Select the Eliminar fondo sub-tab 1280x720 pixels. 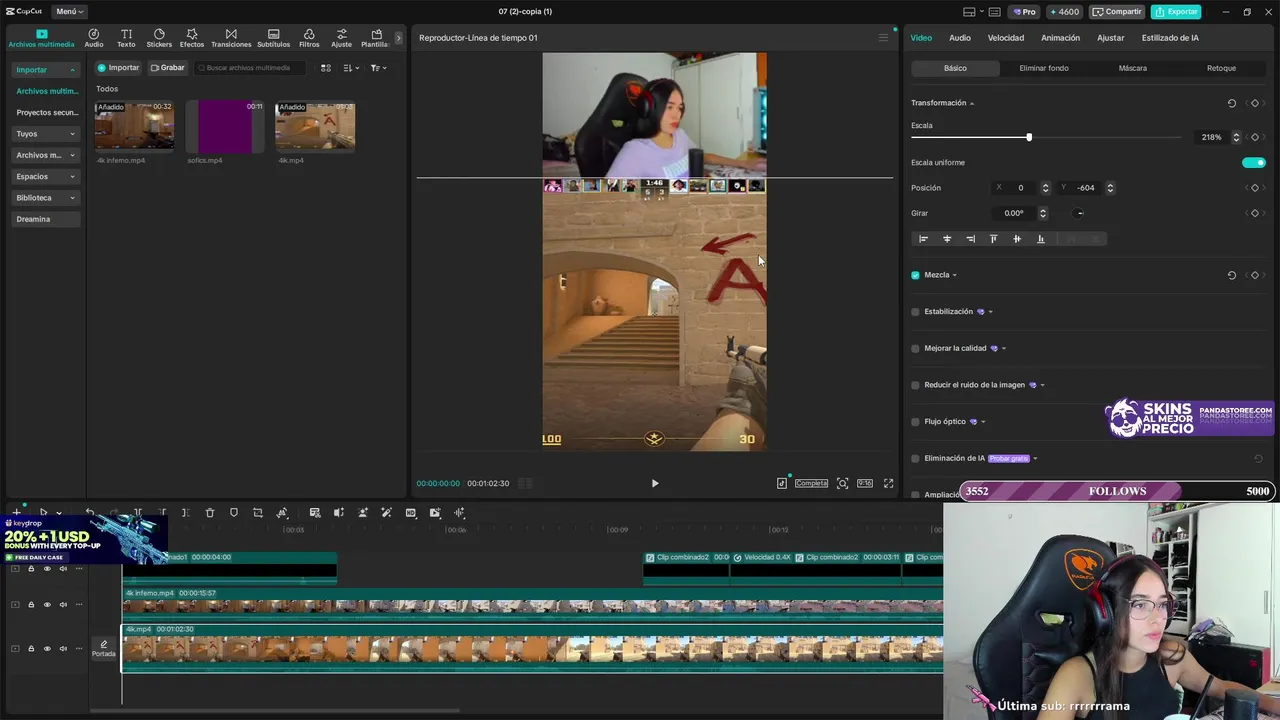[1044, 68]
